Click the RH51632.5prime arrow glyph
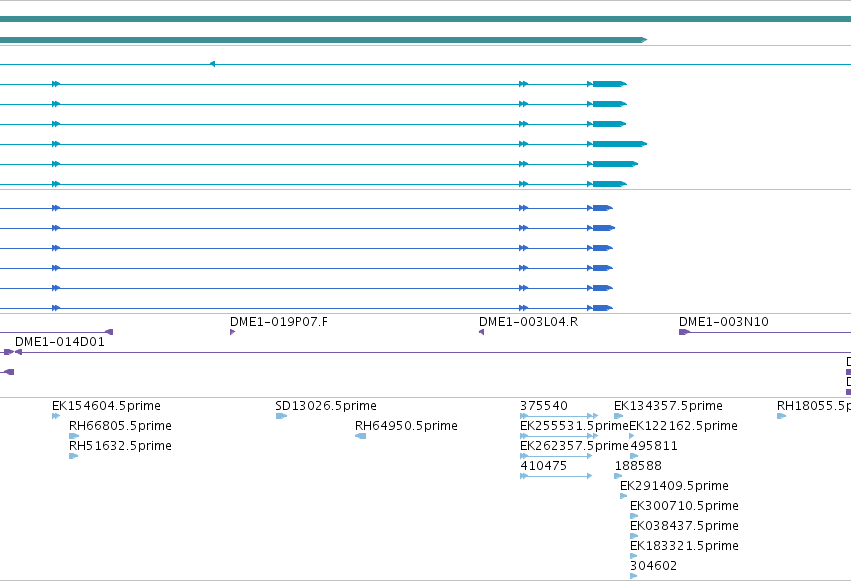The image size is (851, 581). point(74,456)
